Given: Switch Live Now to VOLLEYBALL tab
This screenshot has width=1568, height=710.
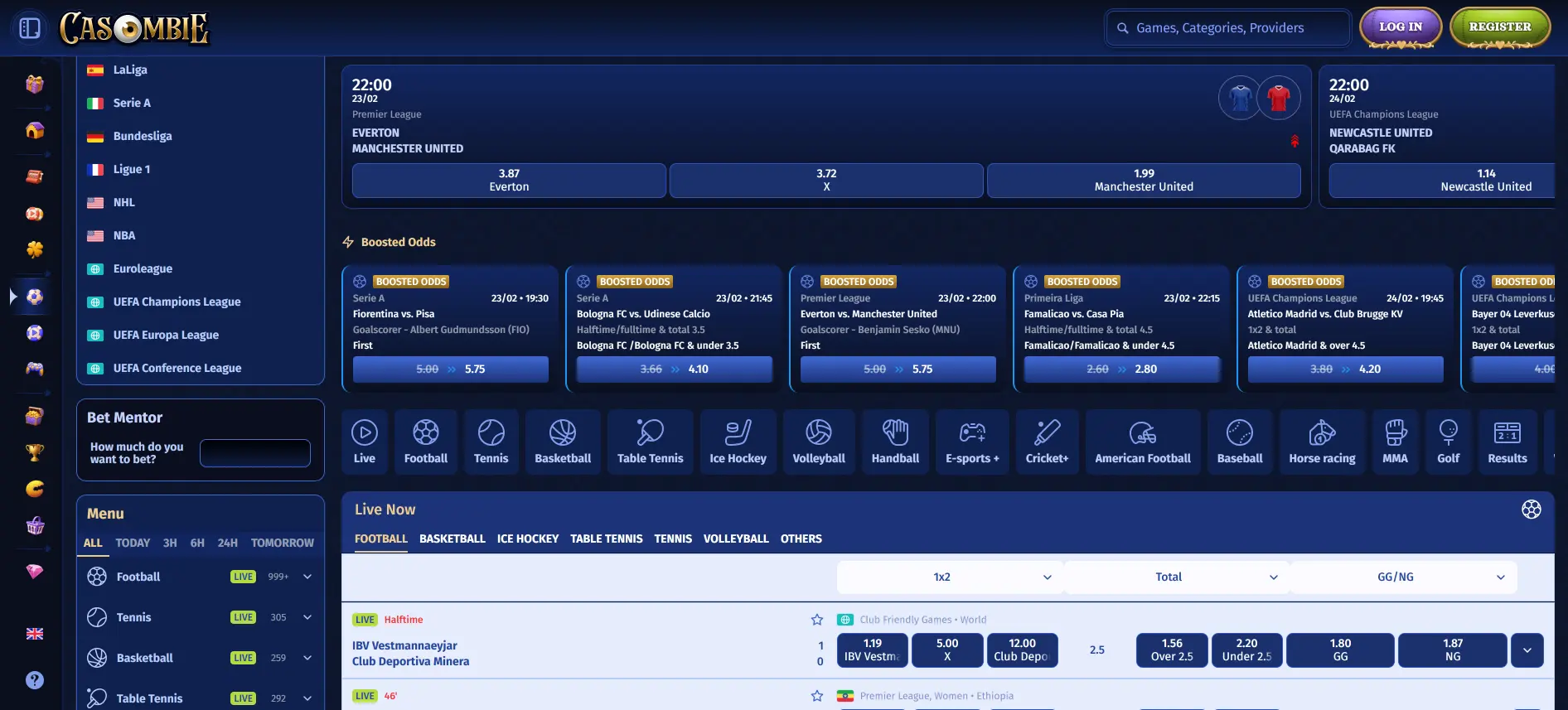Looking at the screenshot, I should point(736,539).
